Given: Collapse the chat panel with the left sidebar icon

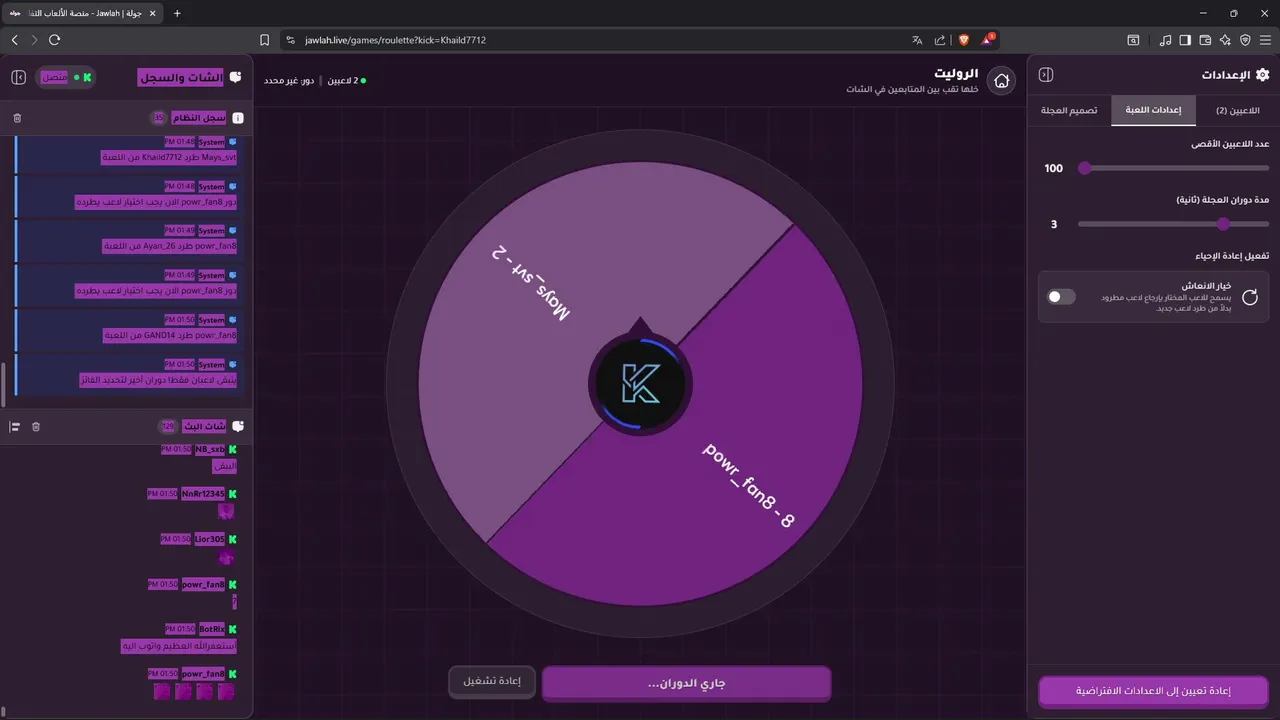Looking at the screenshot, I should tap(18, 77).
